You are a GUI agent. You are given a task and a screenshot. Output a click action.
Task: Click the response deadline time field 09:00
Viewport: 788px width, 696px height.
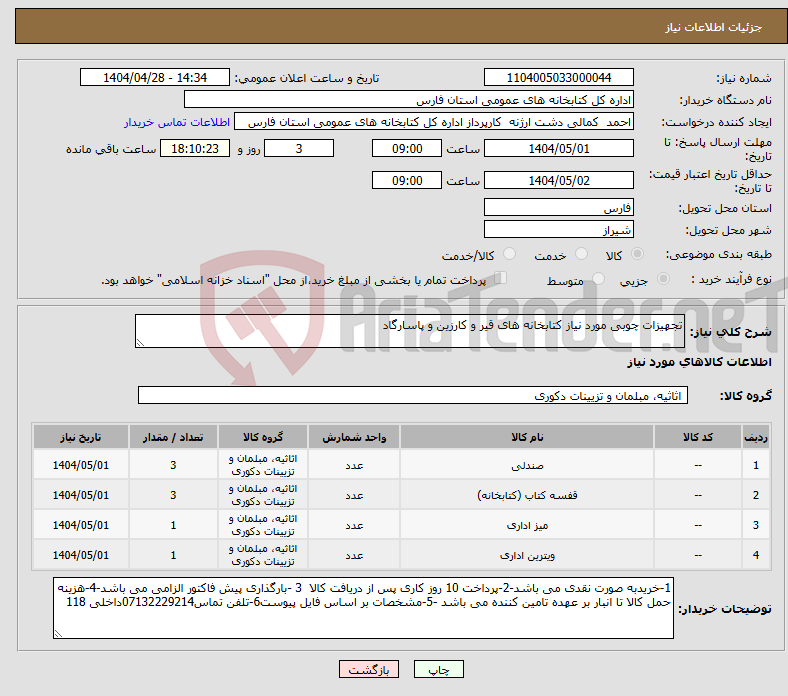click(407, 149)
